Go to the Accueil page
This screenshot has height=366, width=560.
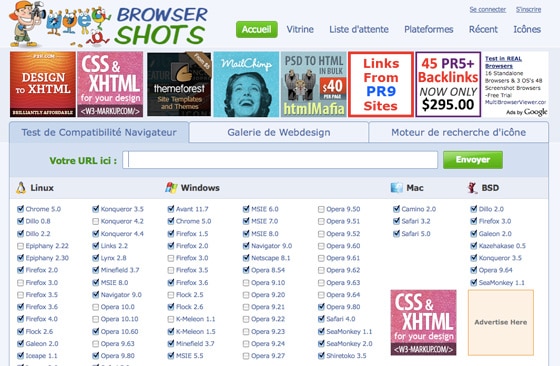(x=256, y=29)
